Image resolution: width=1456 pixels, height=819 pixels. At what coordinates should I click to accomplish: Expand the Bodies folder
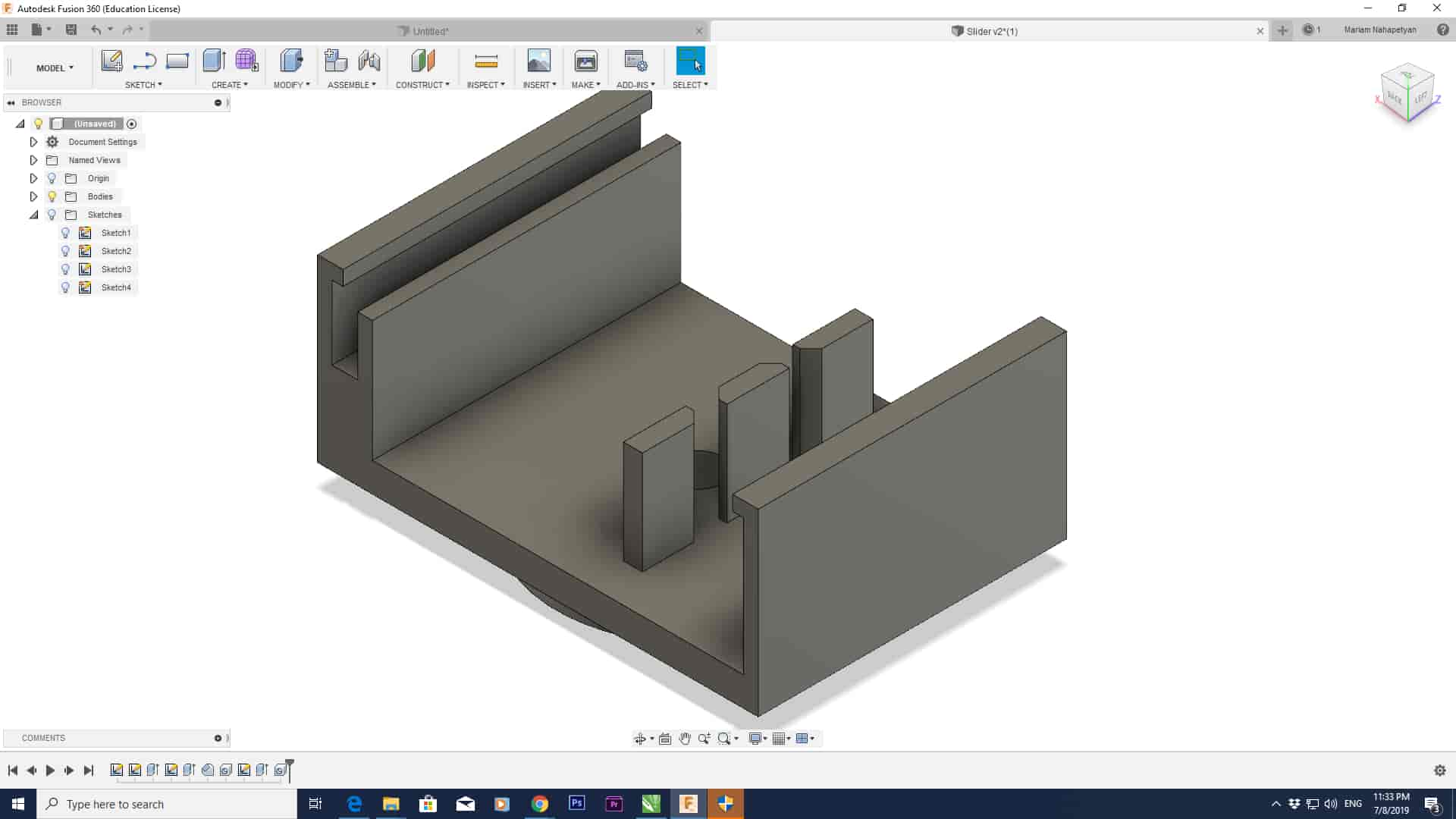pyautogui.click(x=33, y=196)
